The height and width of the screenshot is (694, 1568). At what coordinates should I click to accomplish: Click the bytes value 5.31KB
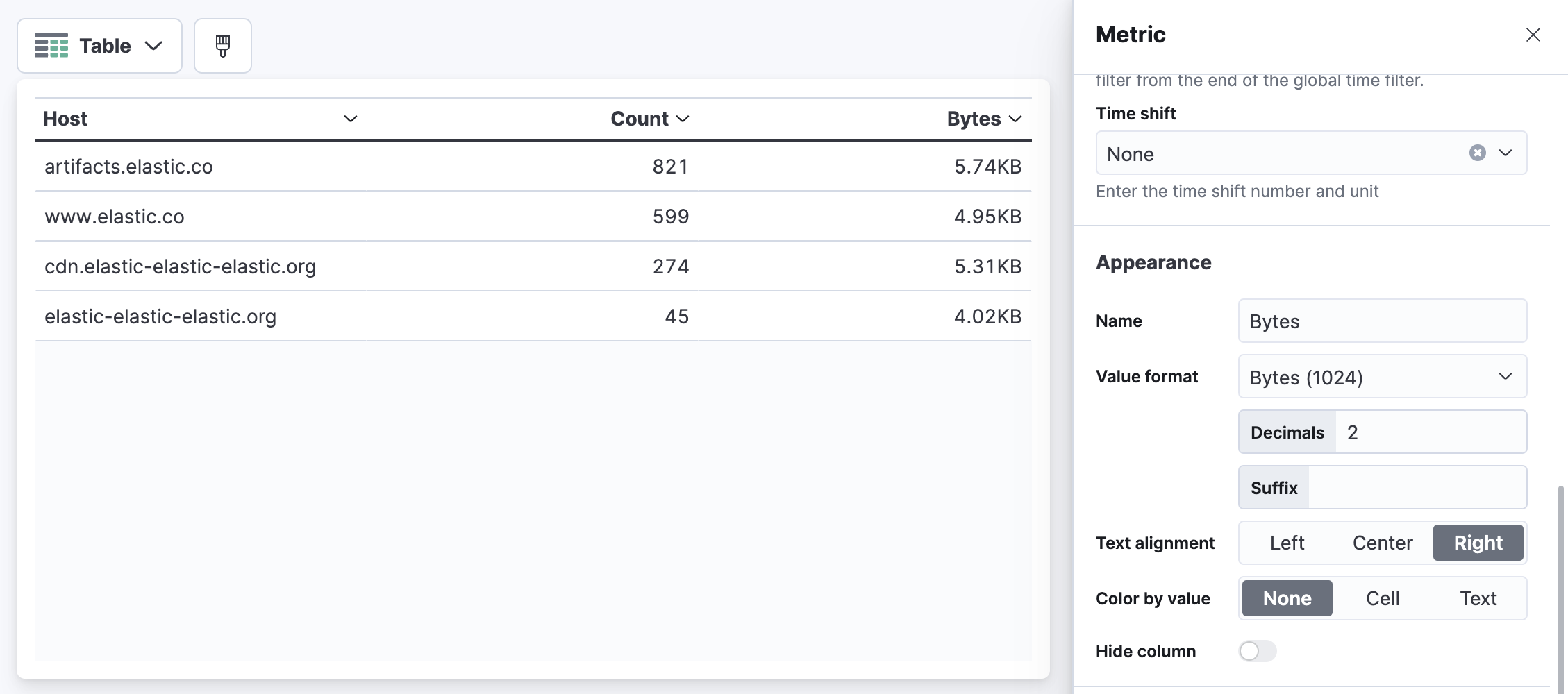coord(988,266)
